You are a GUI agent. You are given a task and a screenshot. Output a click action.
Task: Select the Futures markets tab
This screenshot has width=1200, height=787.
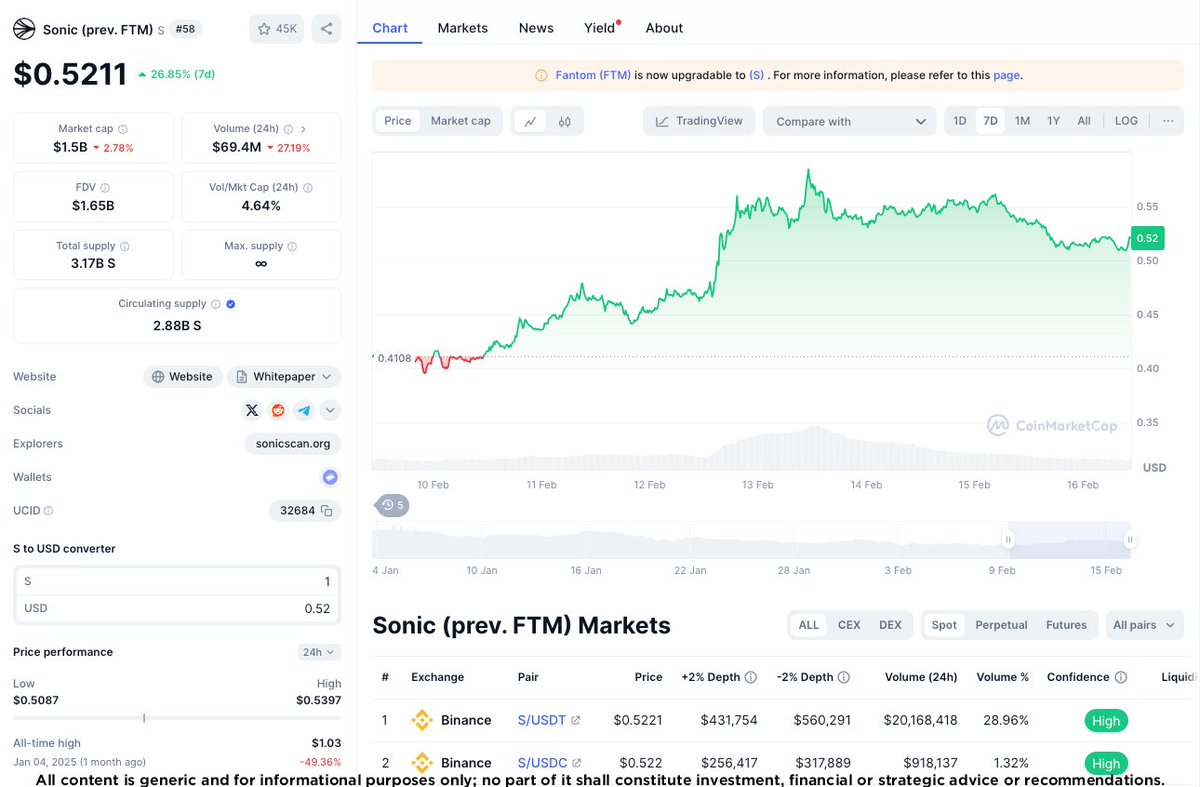(x=1066, y=625)
